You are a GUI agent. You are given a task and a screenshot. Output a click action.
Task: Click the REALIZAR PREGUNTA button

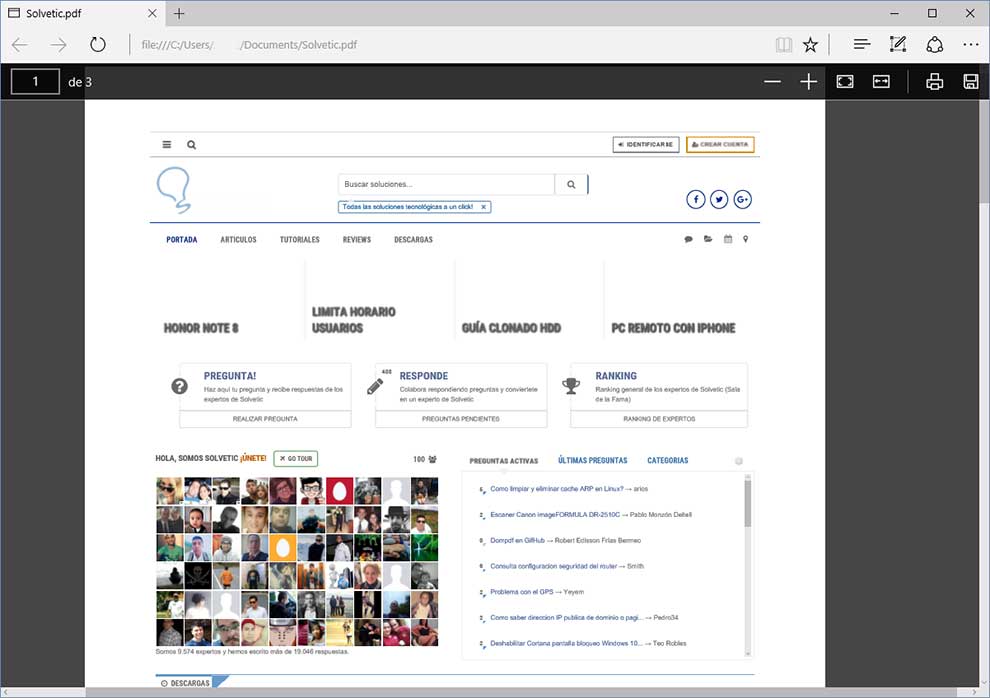(x=265, y=419)
